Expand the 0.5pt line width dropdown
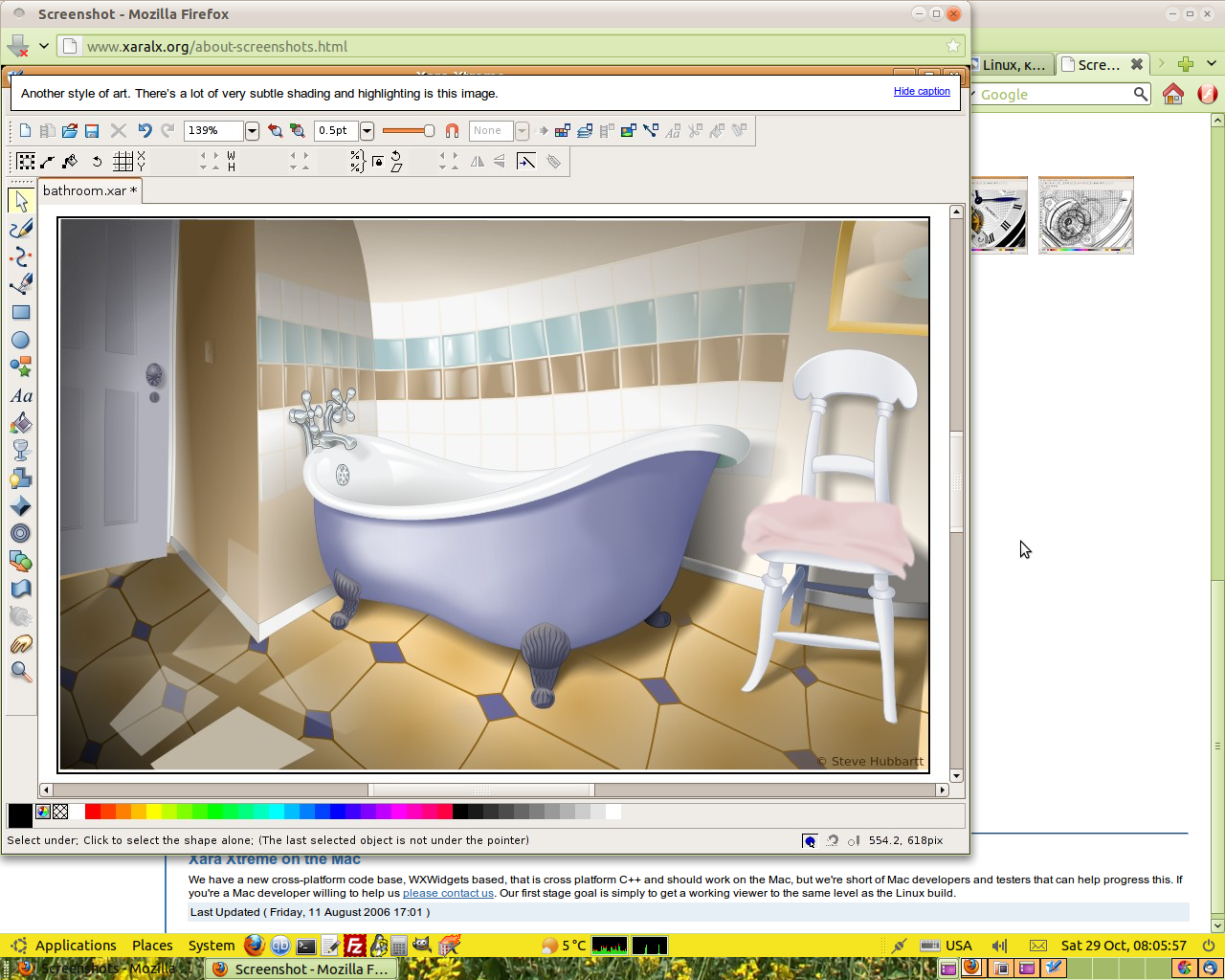Image resolution: width=1225 pixels, height=980 pixels. pyautogui.click(x=367, y=131)
